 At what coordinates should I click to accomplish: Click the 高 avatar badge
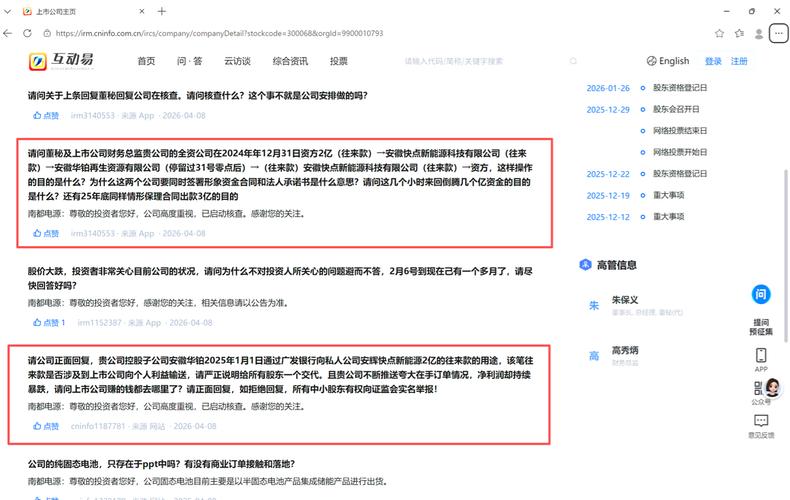click(x=594, y=356)
